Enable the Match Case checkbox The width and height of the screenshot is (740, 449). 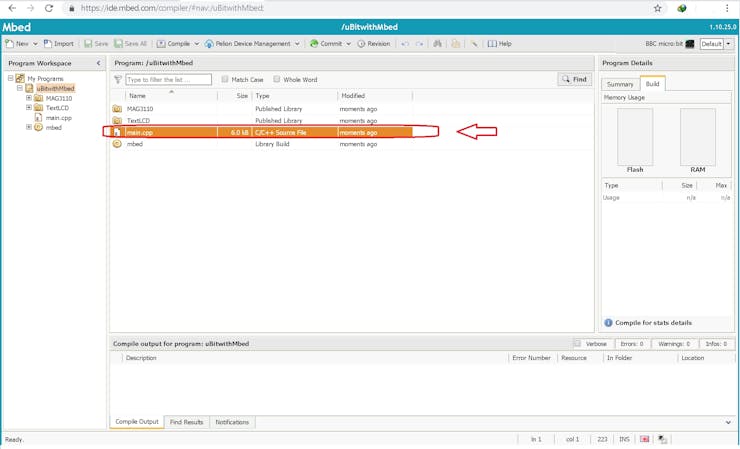tap(225, 79)
